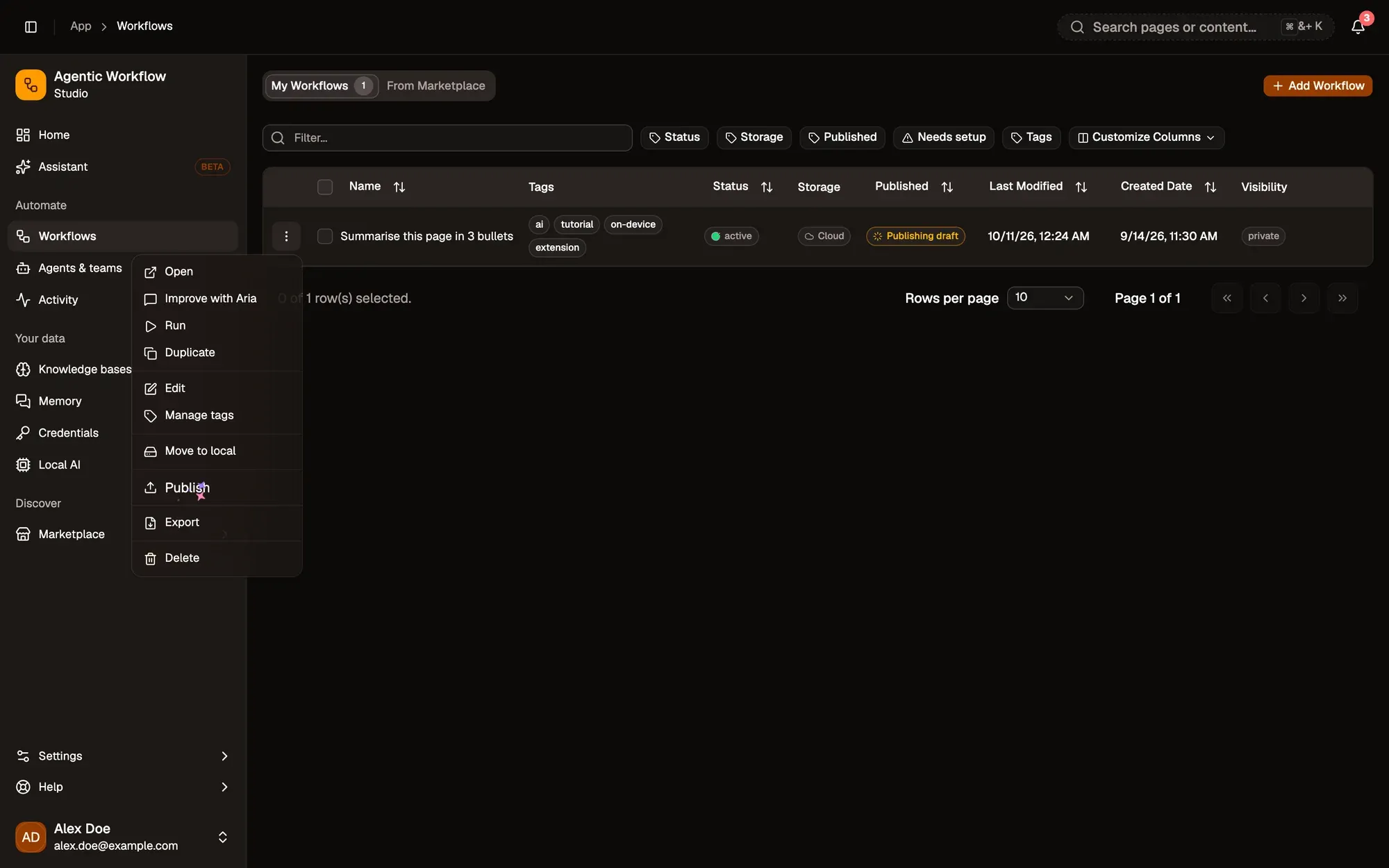Click the 'ai' tag chip

[539, 224]
